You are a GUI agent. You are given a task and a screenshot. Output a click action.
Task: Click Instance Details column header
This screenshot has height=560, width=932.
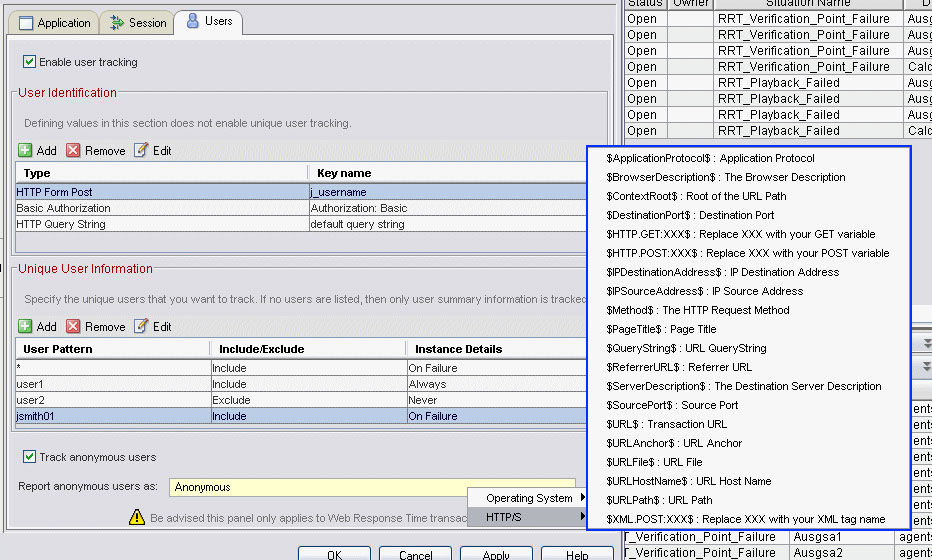coord(497,349)
